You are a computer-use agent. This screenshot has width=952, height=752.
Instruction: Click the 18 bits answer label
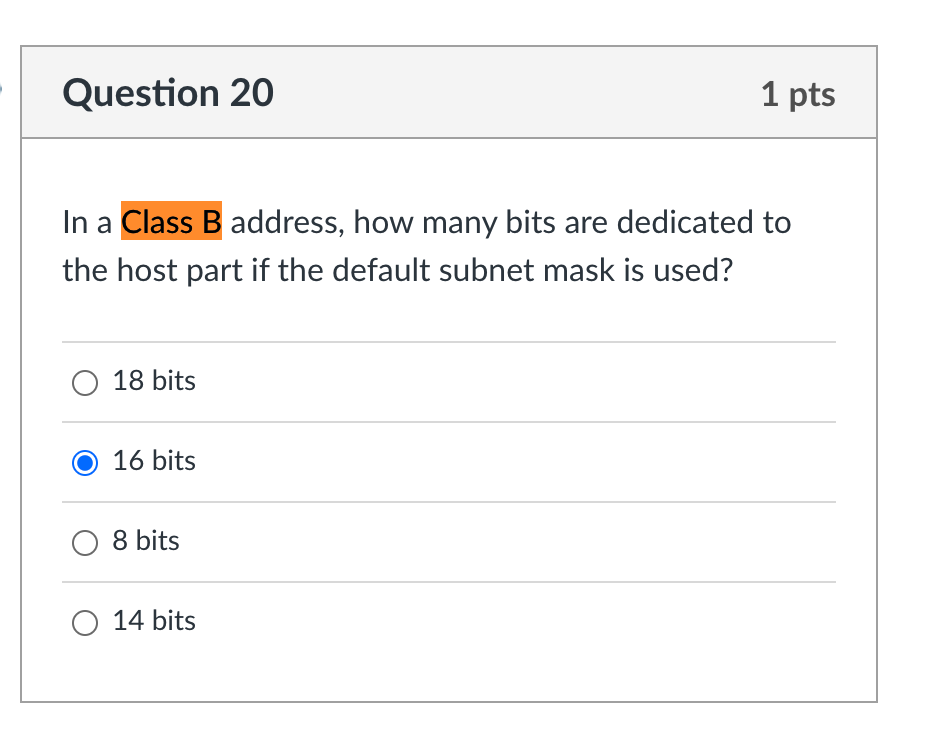pyautogui.click(x=154, y=381)
